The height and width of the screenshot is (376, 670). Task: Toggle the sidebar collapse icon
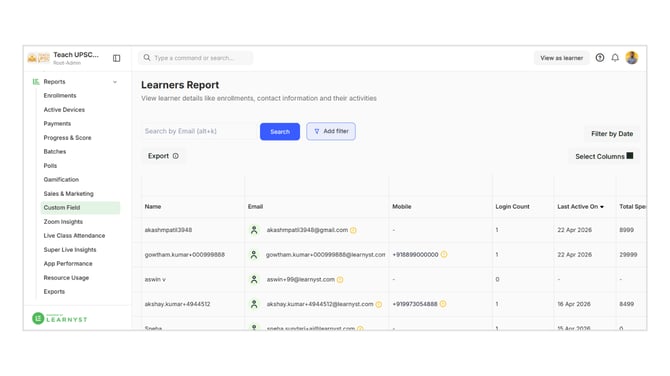pyautogui.click(x=116, y=58)
